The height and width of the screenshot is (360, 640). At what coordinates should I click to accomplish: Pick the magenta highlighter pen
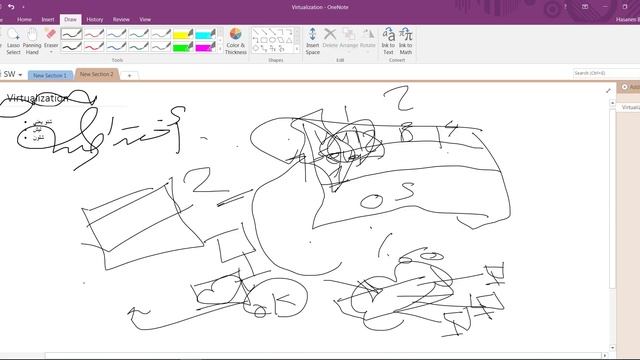tap(205, 47)
